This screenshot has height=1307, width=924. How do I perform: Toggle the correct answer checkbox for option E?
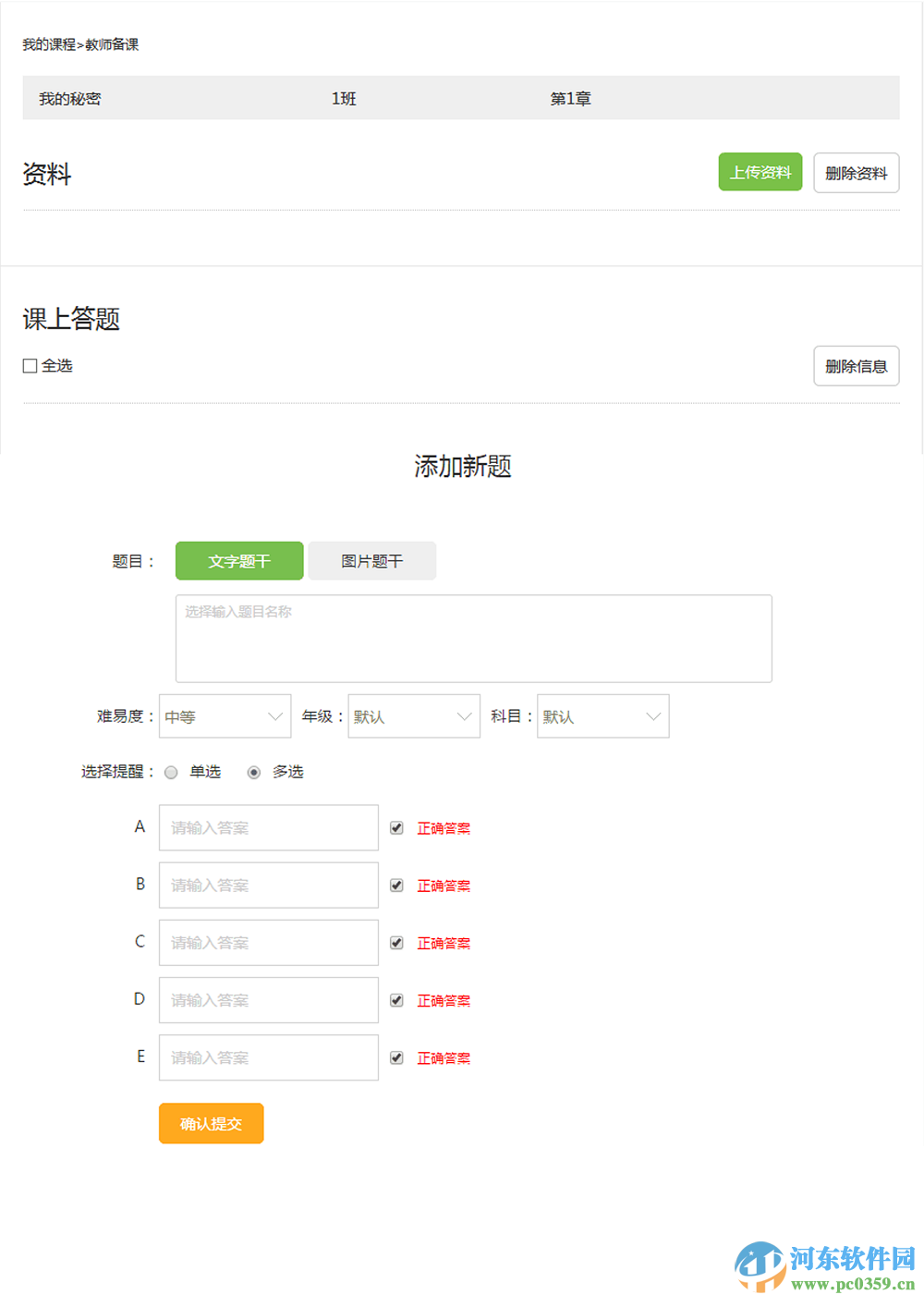[396, 1057]
